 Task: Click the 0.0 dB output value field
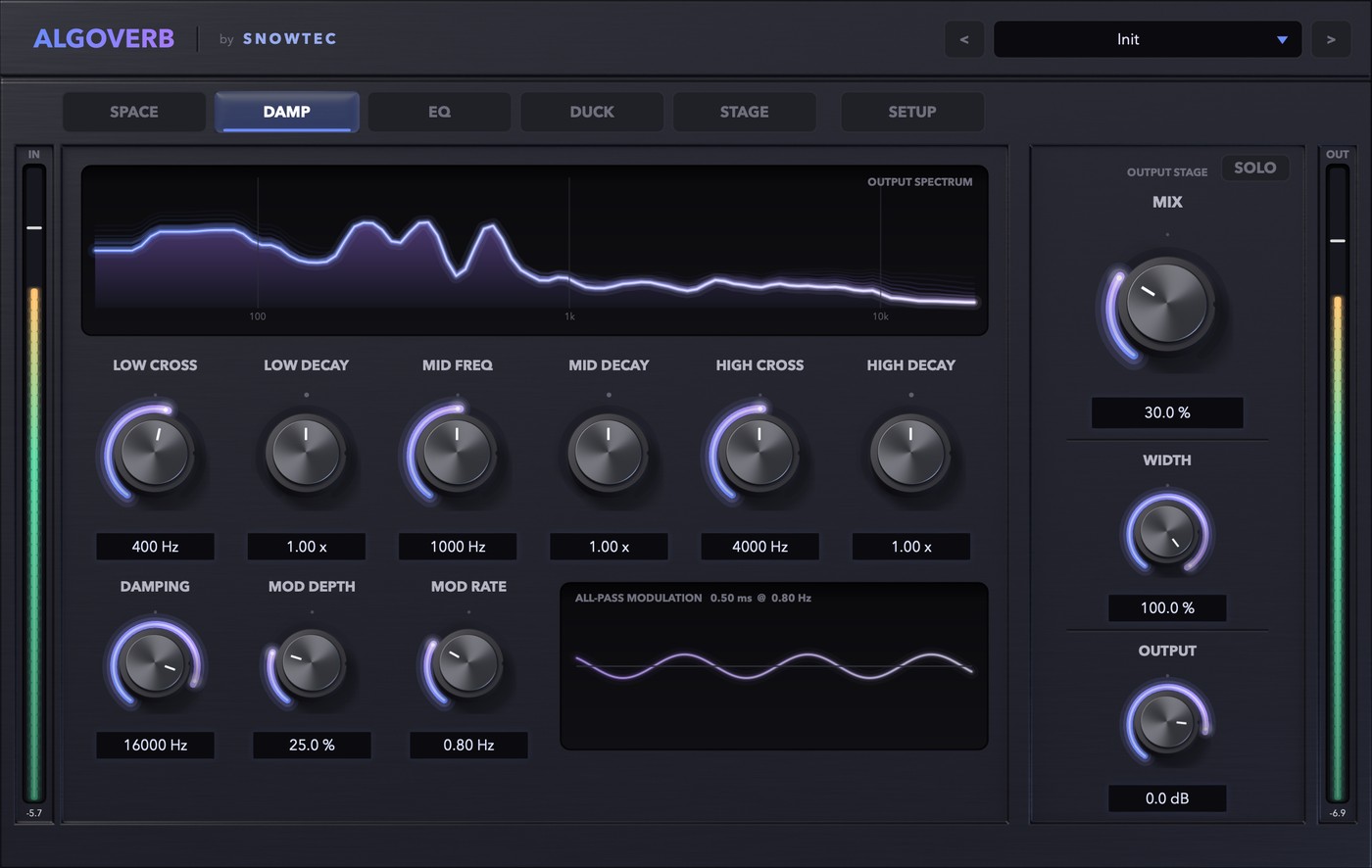click(x=1167, y=798)
